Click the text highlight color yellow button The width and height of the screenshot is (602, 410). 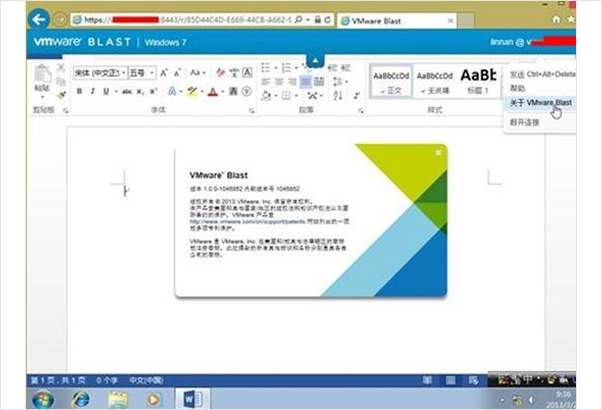click(x=192, y=91)
